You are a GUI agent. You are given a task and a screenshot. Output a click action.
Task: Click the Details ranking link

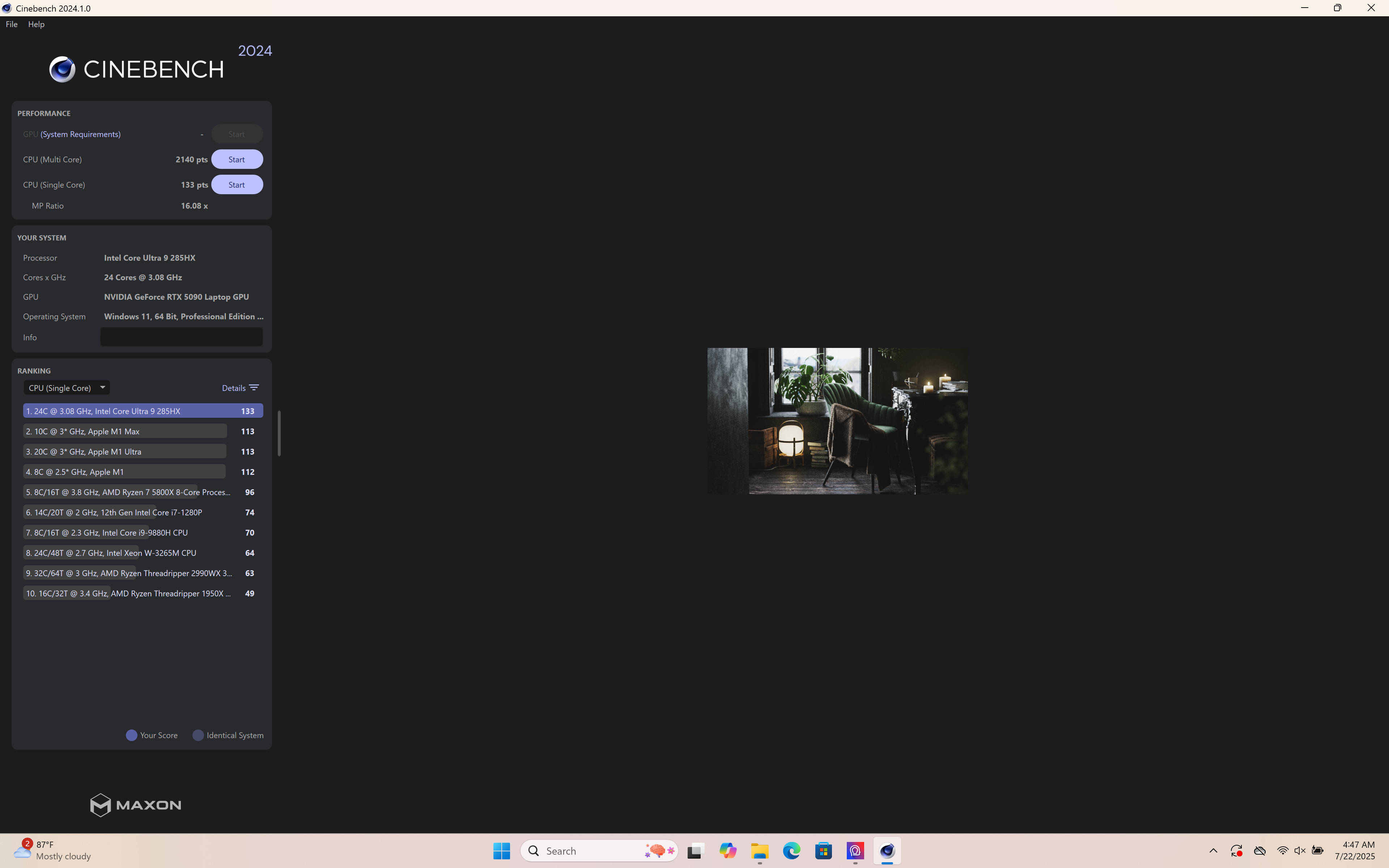[x=234, y=388]
